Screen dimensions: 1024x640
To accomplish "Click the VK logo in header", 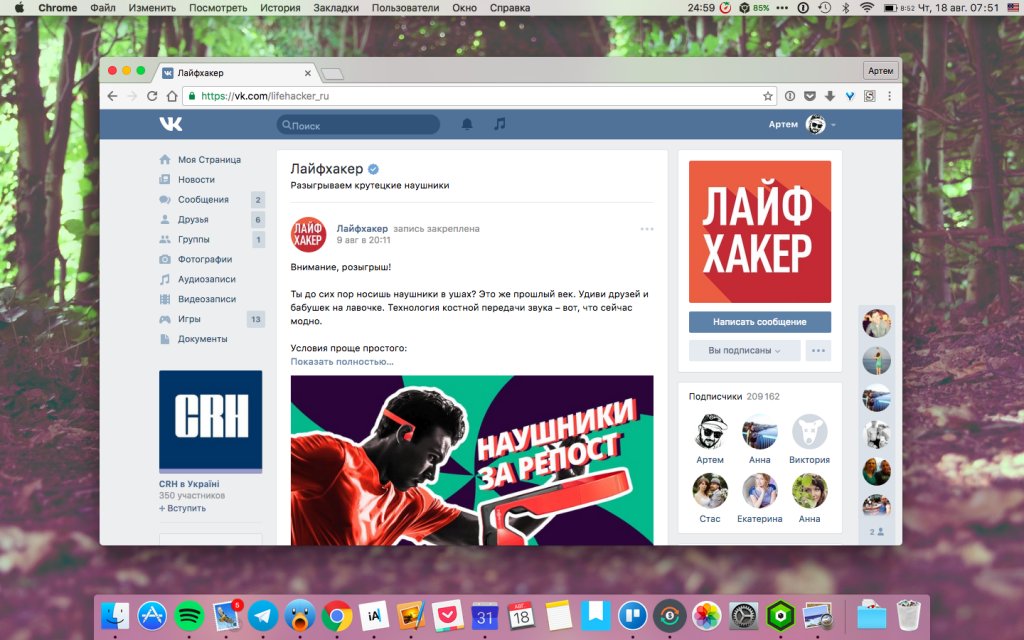I will (171, 124).
